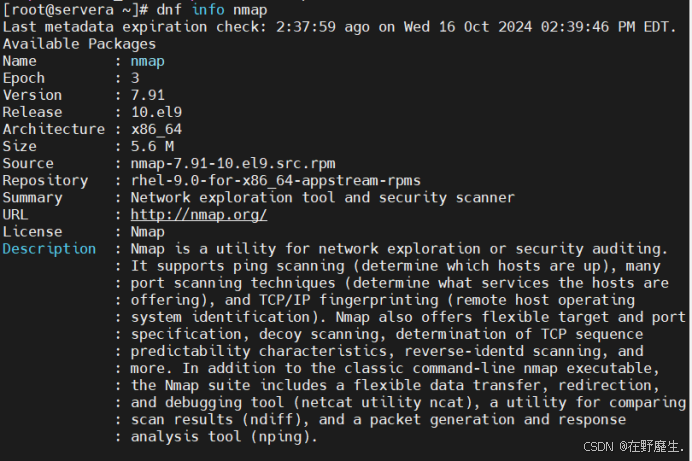Select the word 'info' in the command
Image resolution: width=692 pixels, height=461 pixels.
coord(207,10)
